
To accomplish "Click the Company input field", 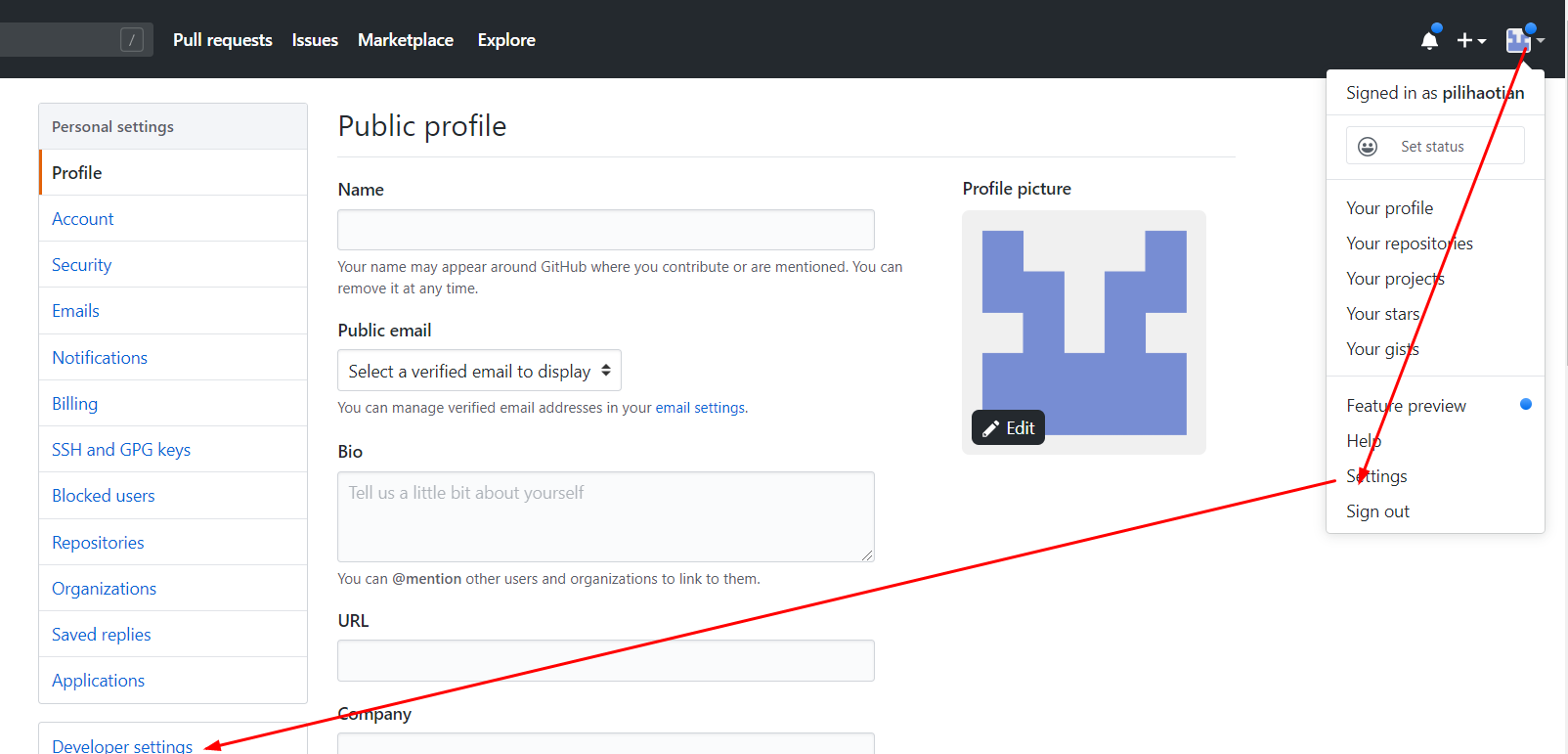I will pyautogui.click(x=606, y=743).
